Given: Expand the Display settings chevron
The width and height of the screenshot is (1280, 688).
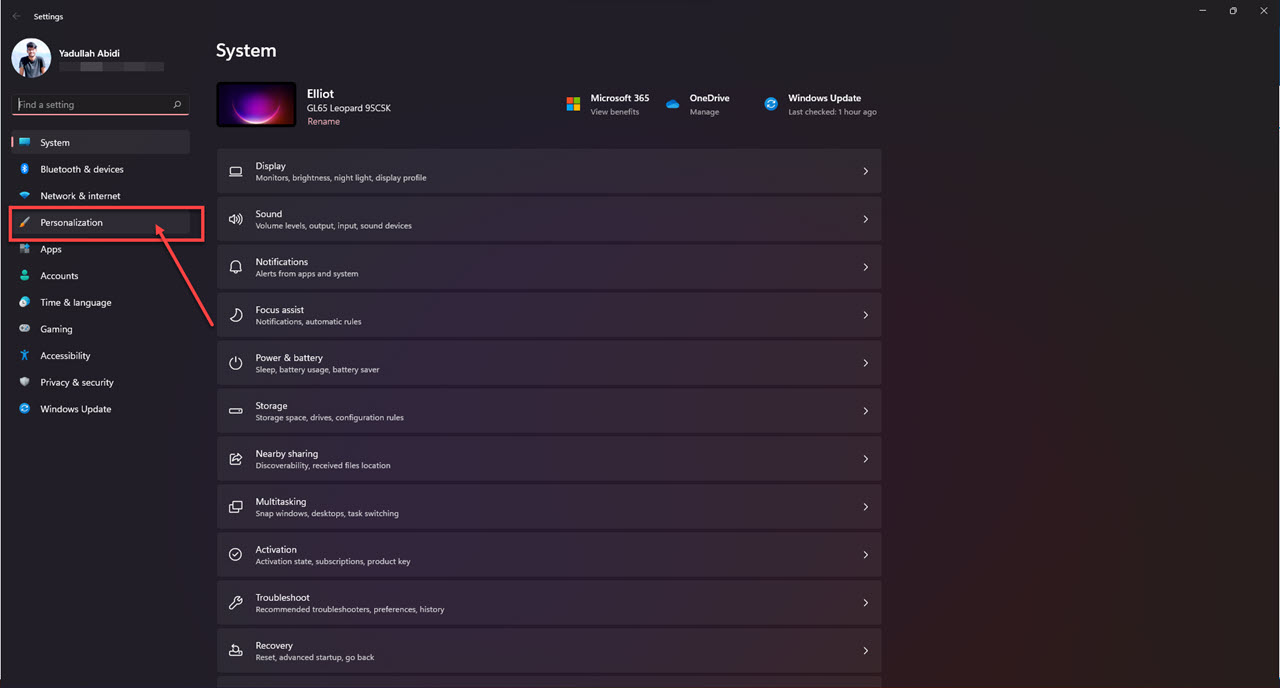Looking at the screenshot, I should coord(865,171).
